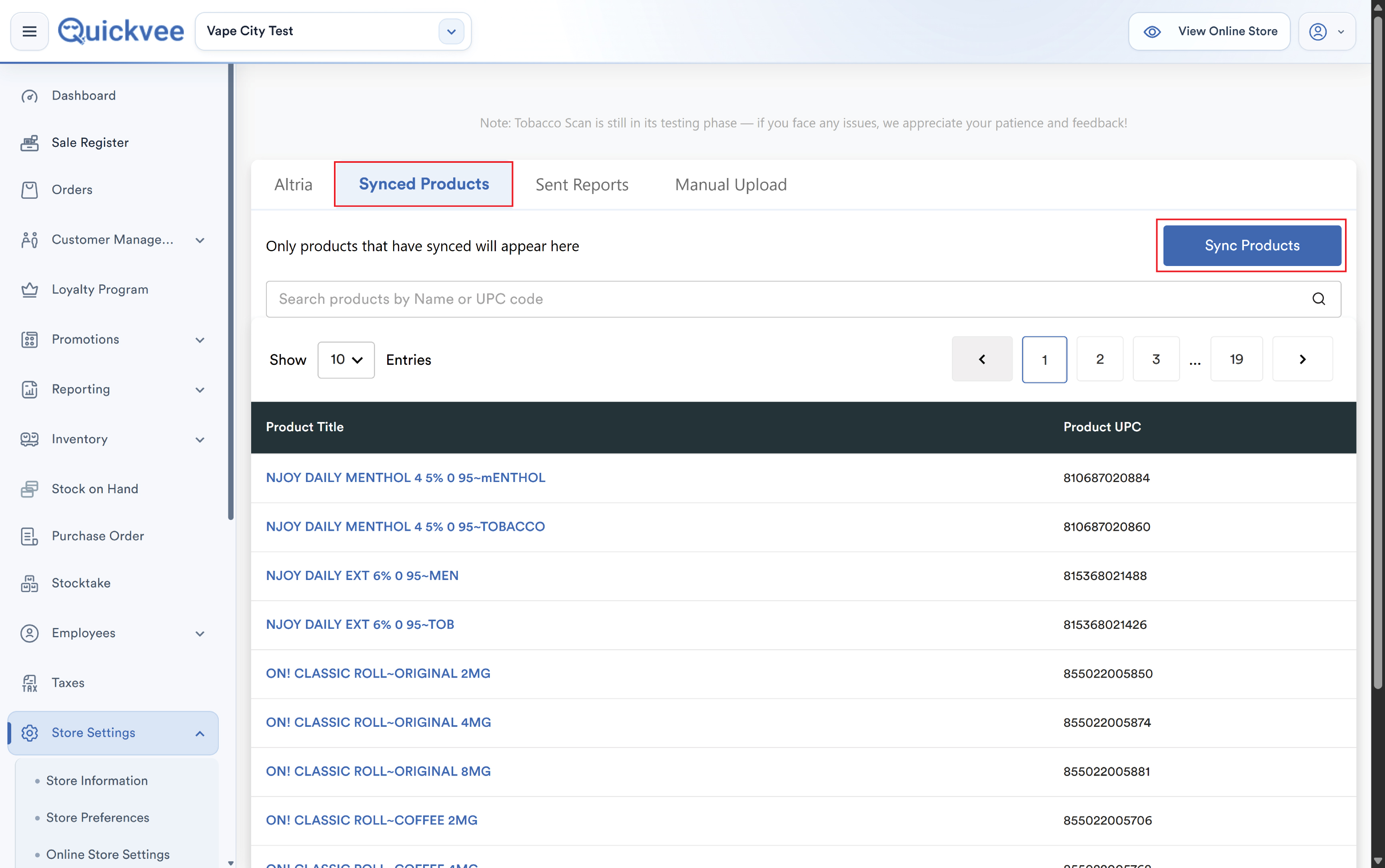Screen dimensions: 1385x868
Task: Click the Taxes icon
Action: coord(29,683)
